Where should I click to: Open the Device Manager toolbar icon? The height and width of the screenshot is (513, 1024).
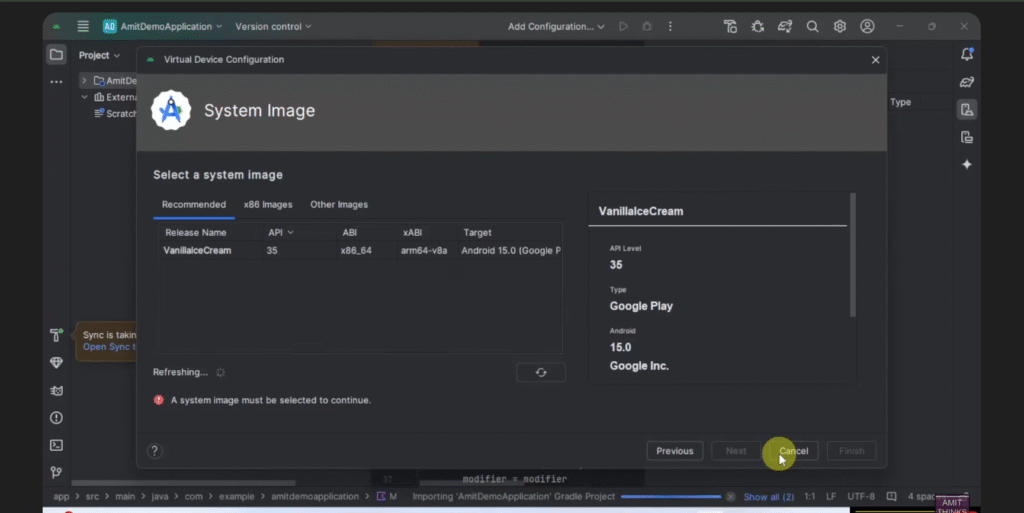click(x=730, y=26)
